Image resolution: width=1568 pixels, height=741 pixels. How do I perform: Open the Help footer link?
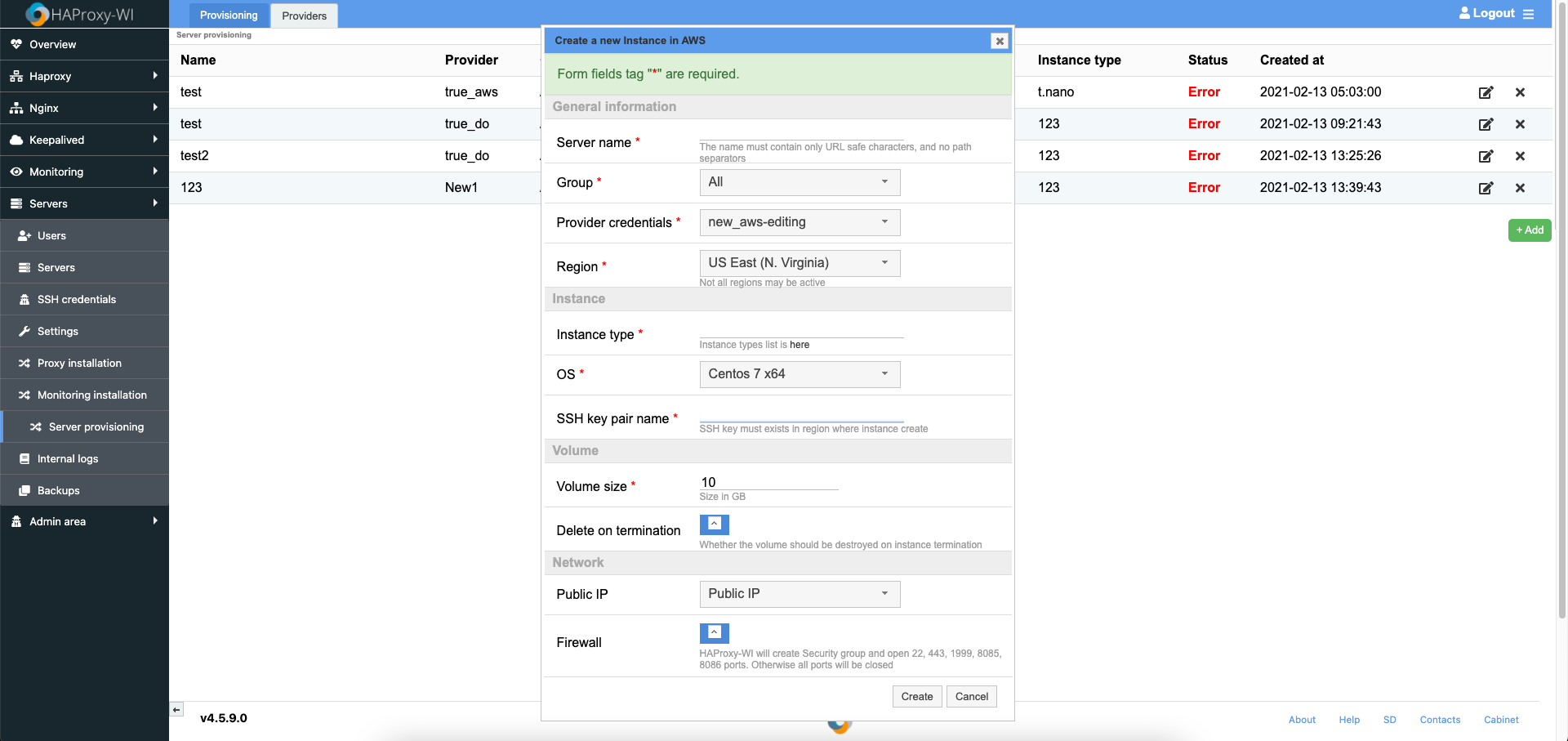pos(1349,720)
